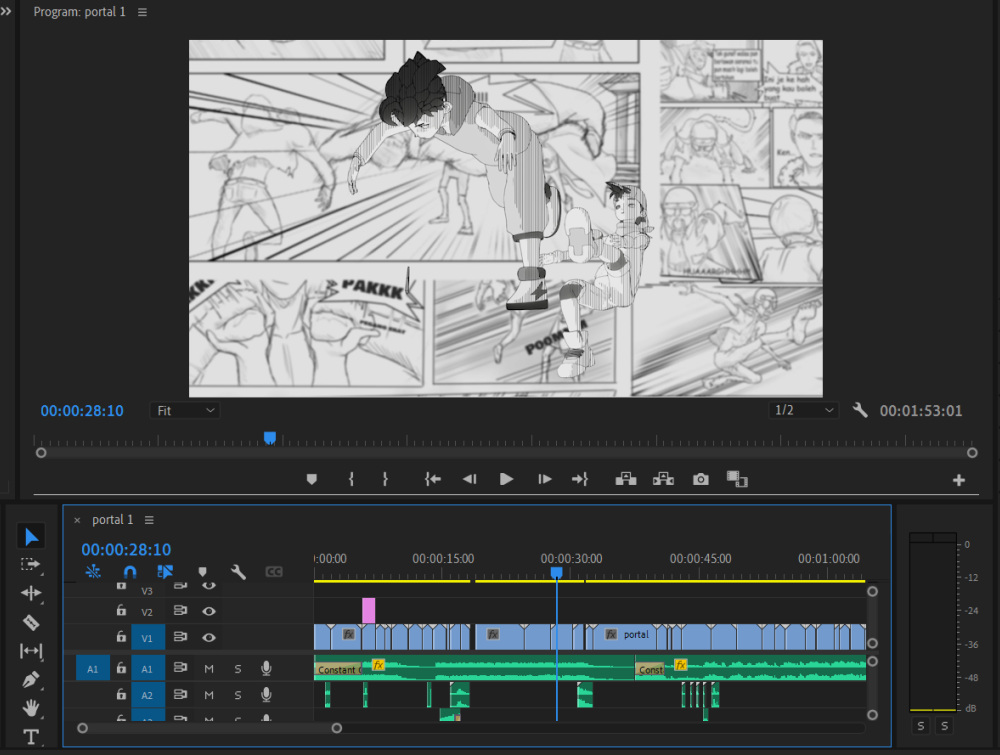The height and width of the screenshot is (755, 1000).
Task: Add marker in timeline panel
Action: pos(202,572)
